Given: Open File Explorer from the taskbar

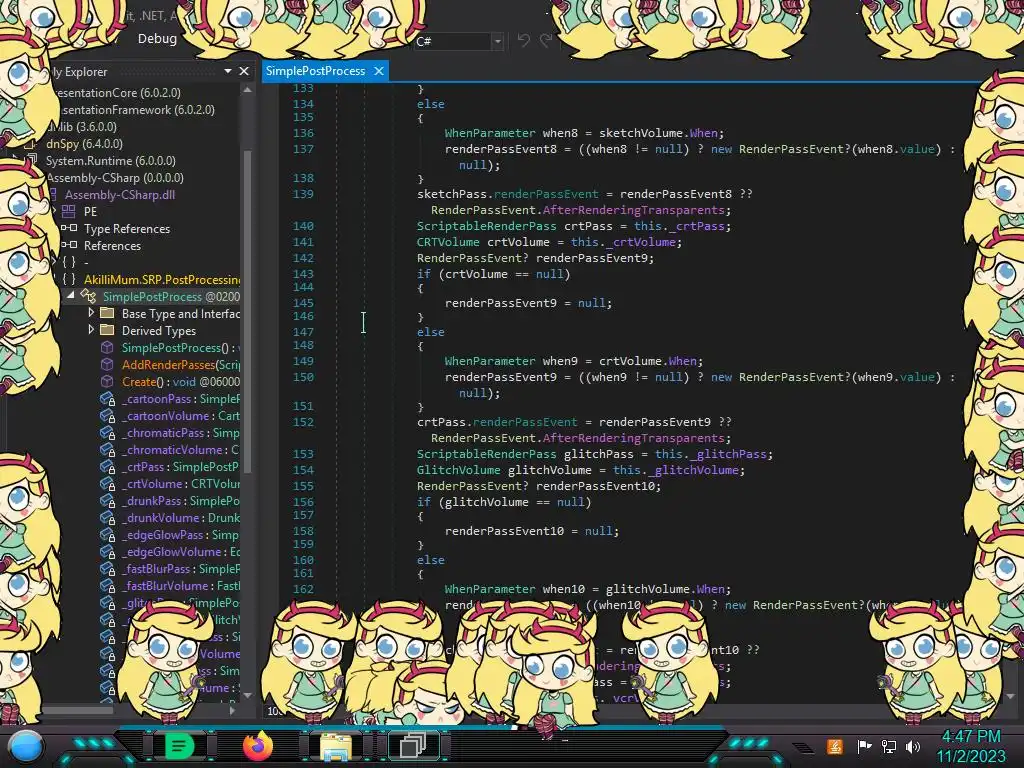Looking at the screenshot, I should point(336,747).
